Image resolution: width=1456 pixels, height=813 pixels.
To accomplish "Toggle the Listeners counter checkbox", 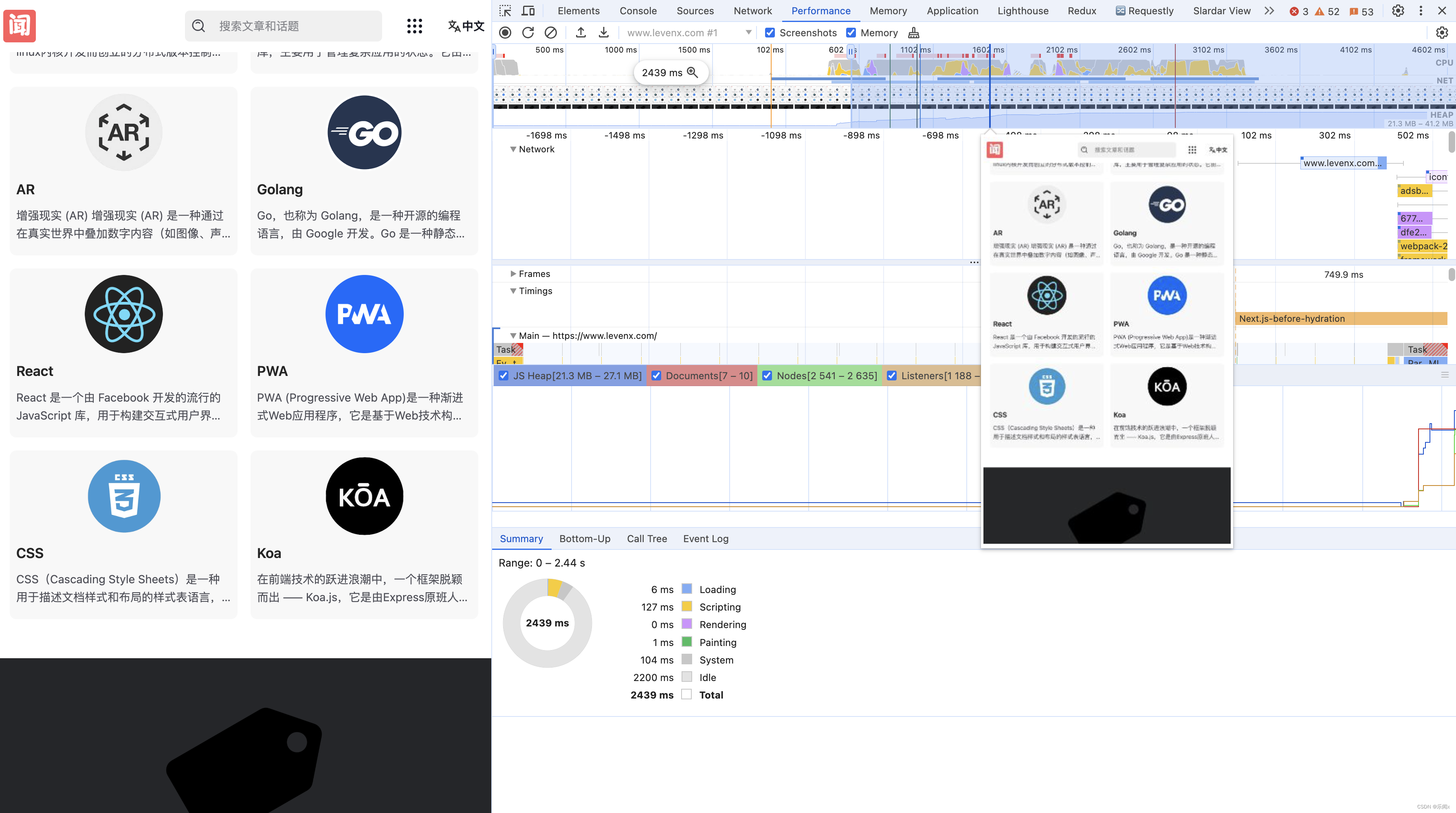I will (x=892, y=376).
